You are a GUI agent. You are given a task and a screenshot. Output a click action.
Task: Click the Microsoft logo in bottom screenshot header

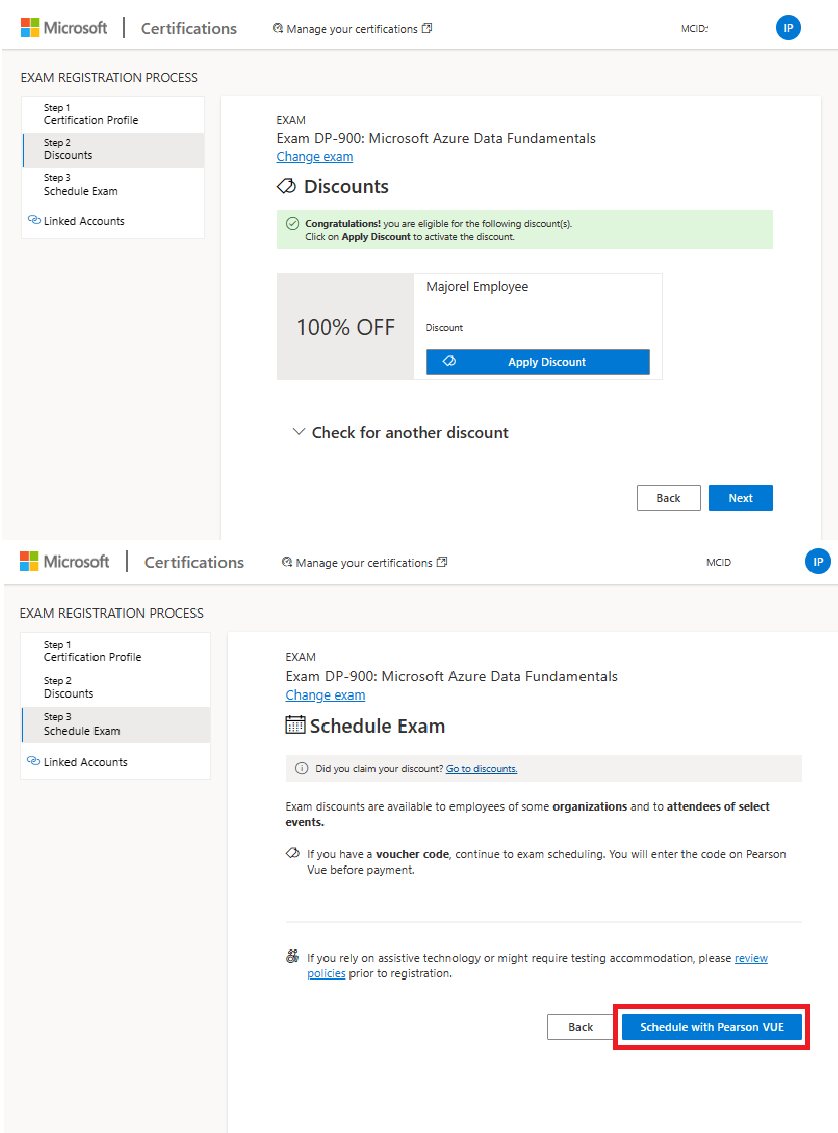click(x=64, y=561)
